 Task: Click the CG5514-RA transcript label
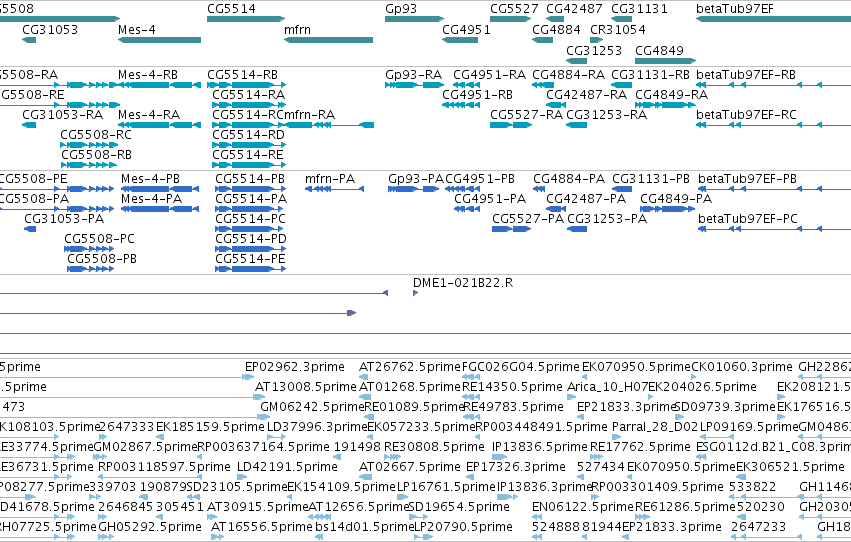tap(249, 94)
